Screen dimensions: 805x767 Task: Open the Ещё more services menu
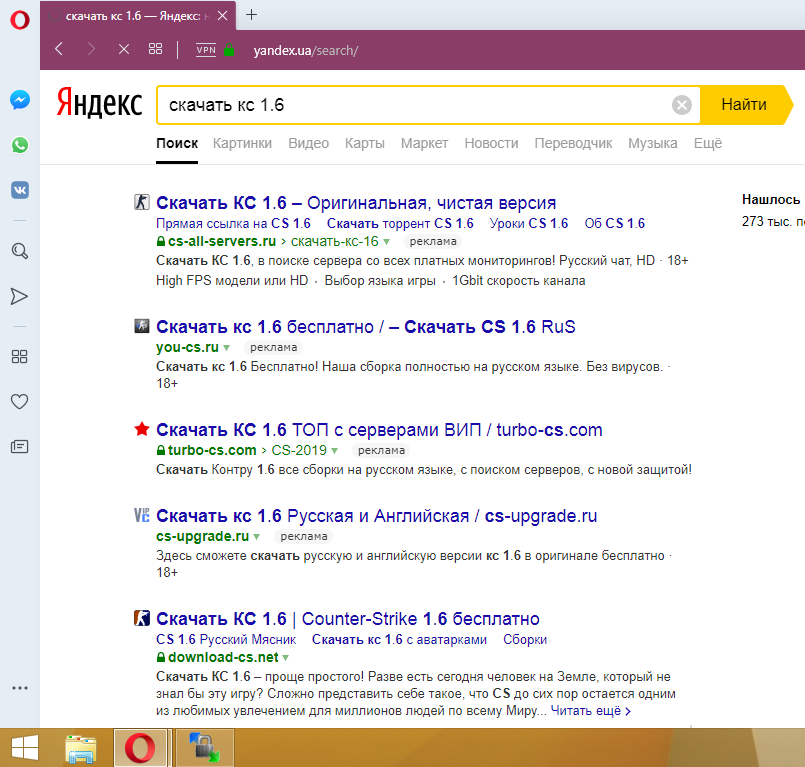pyautogui.click(x=707, y=143)
